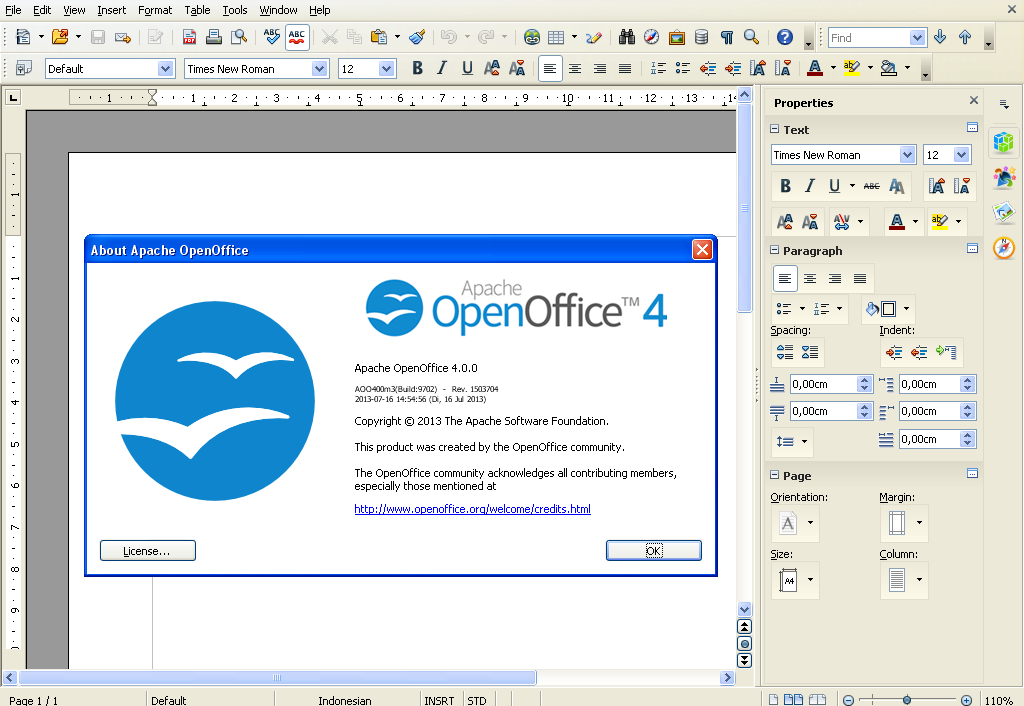Screen dimensions: 1024x706
Task: Open the Navigator deck in sidebar
Action: pos(1004,248)
